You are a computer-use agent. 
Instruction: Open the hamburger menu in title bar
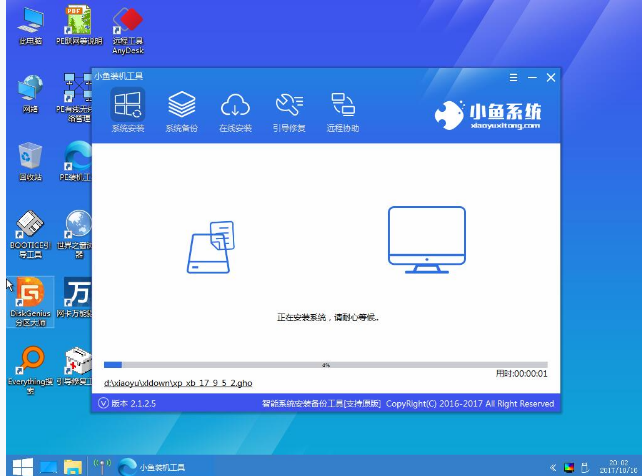tap(514, 77)
